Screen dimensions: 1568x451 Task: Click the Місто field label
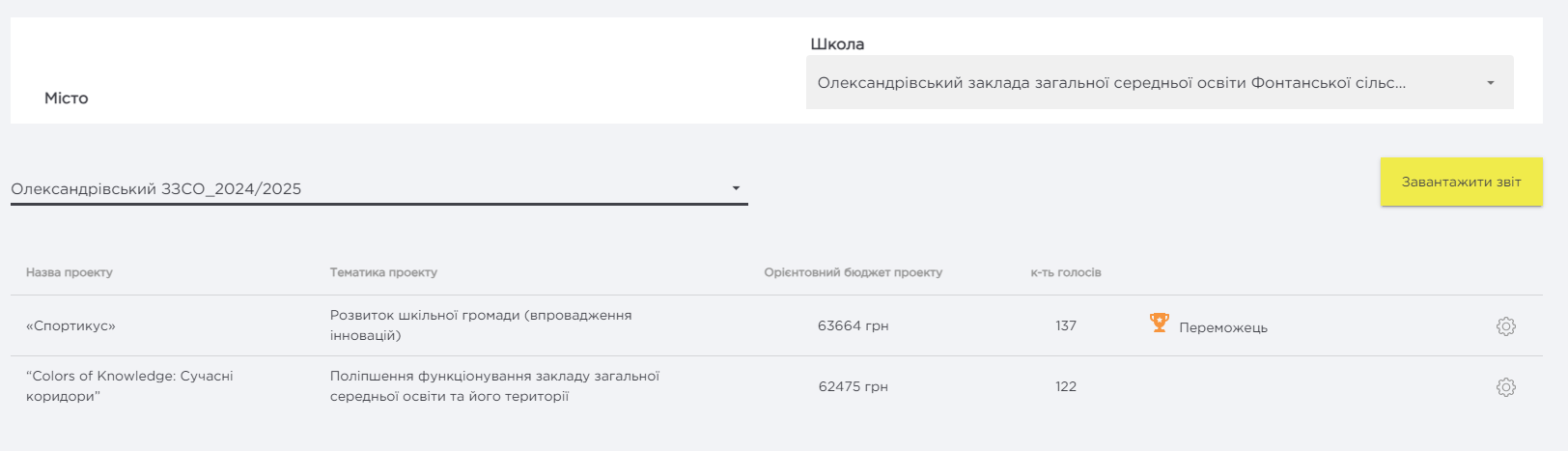click(x=67, y=99)
